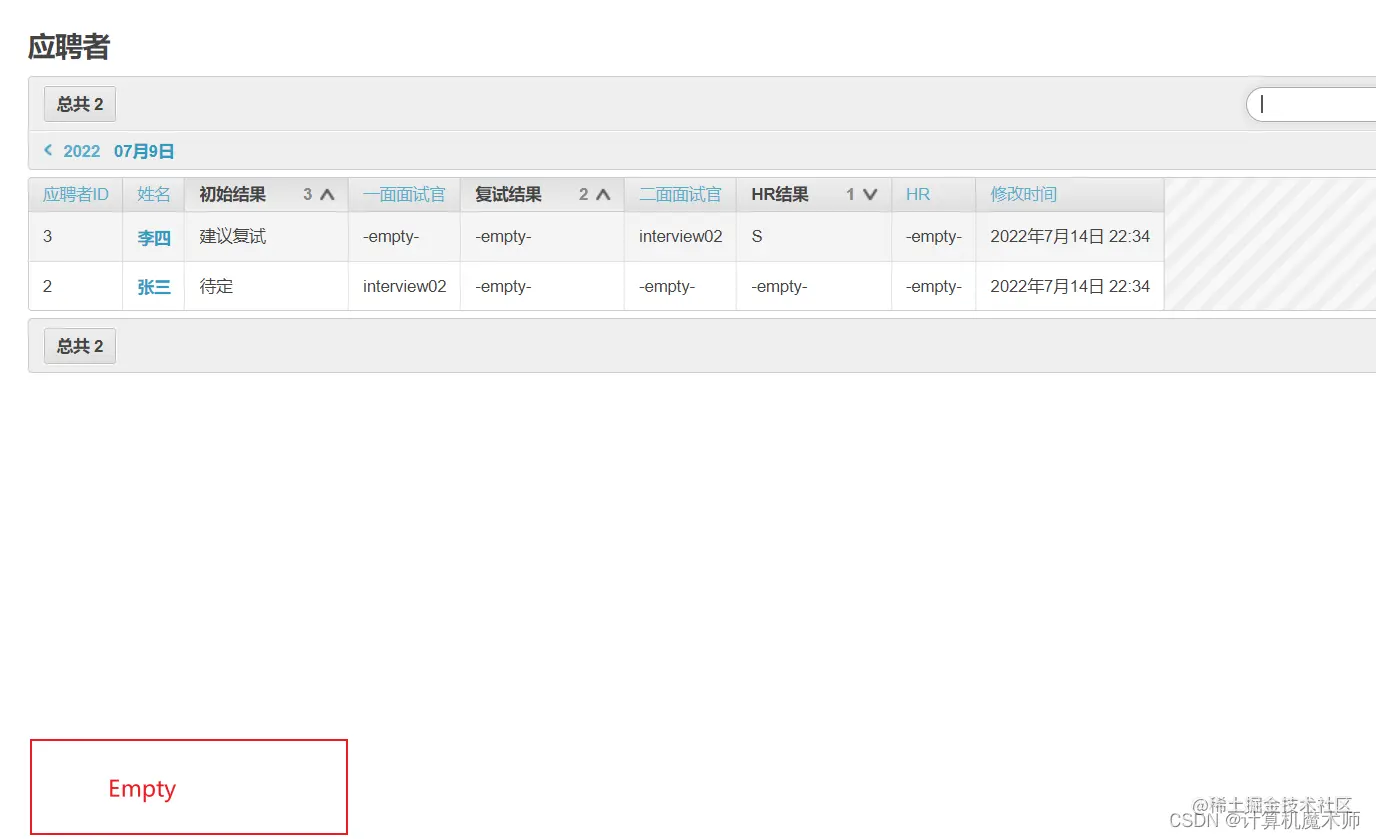Image resolution: width=1376 pixels, height=839 pixels.
Task: Sort by 姓名 column header
Action: tap(154, 195)
